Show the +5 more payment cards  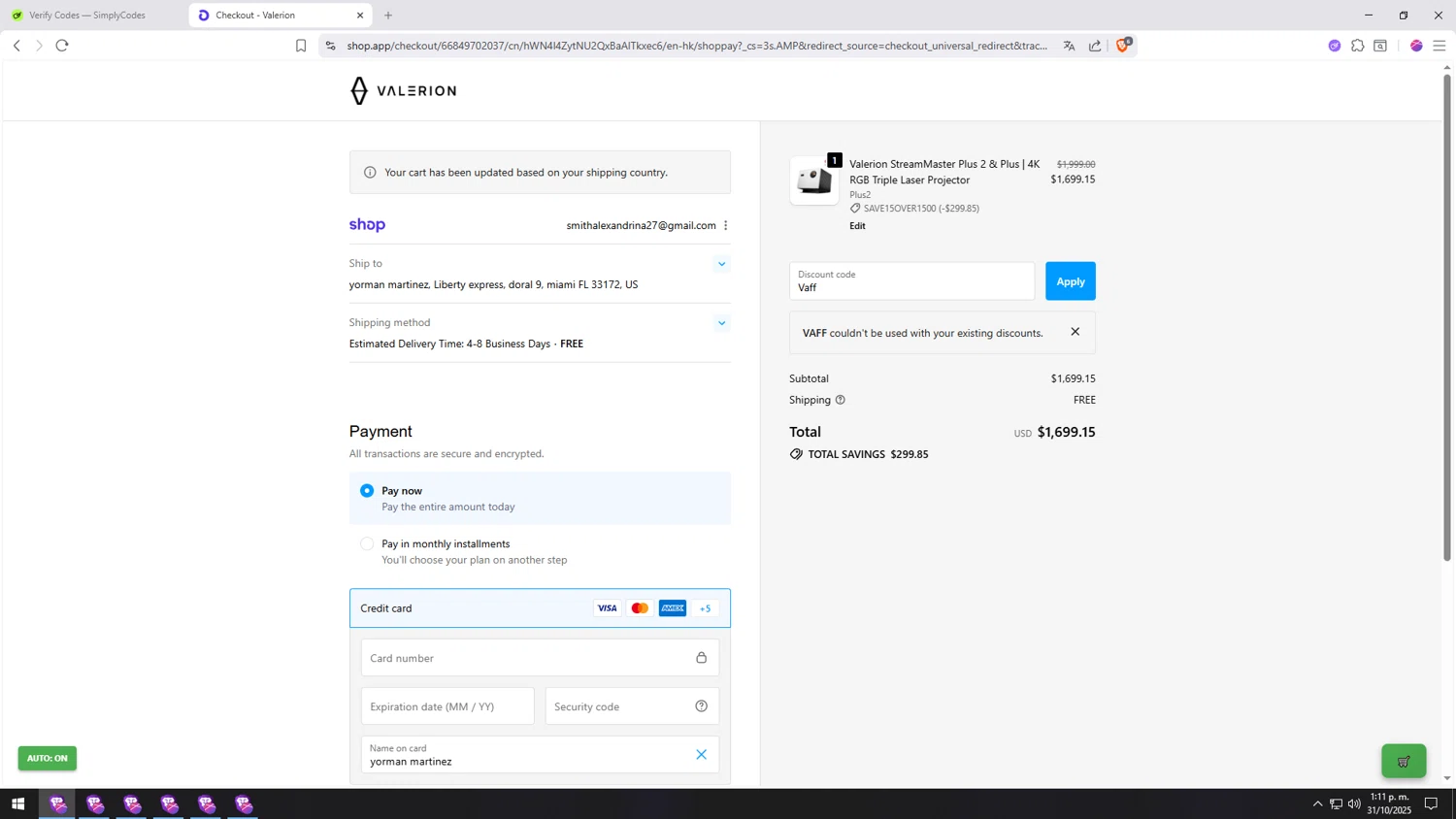[706, 608]
